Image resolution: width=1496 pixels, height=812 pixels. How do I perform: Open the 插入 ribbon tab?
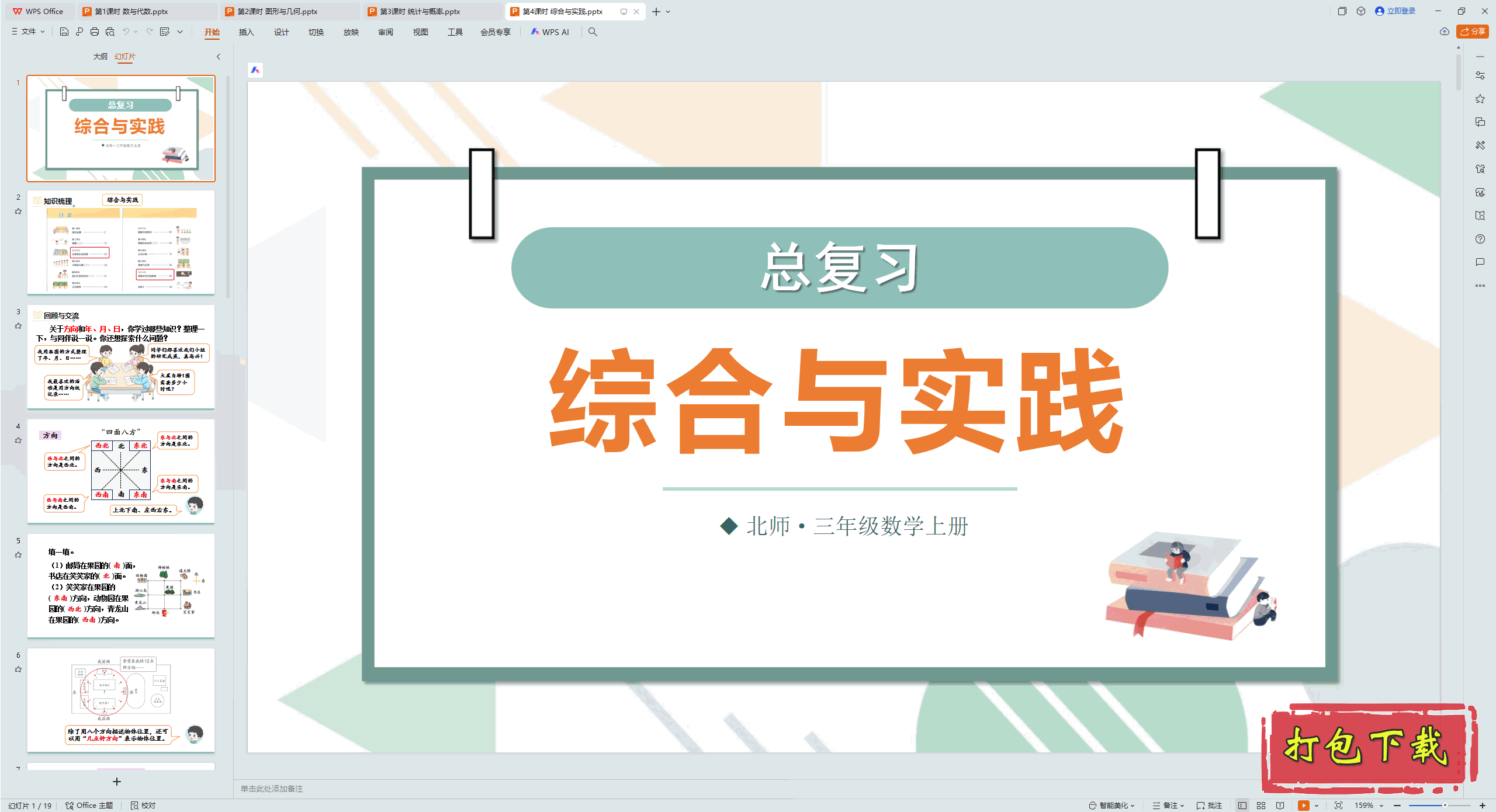(x=246, y=32)
